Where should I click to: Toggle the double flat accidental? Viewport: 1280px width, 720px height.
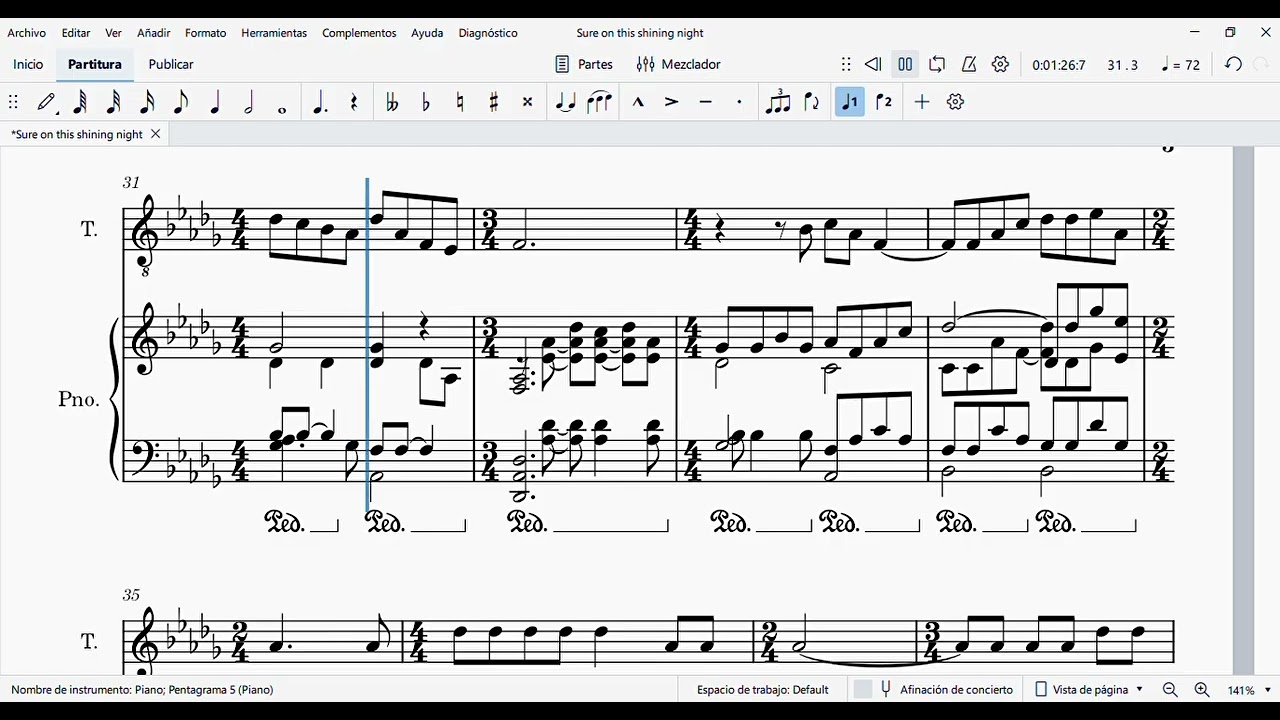pos(392,102)
